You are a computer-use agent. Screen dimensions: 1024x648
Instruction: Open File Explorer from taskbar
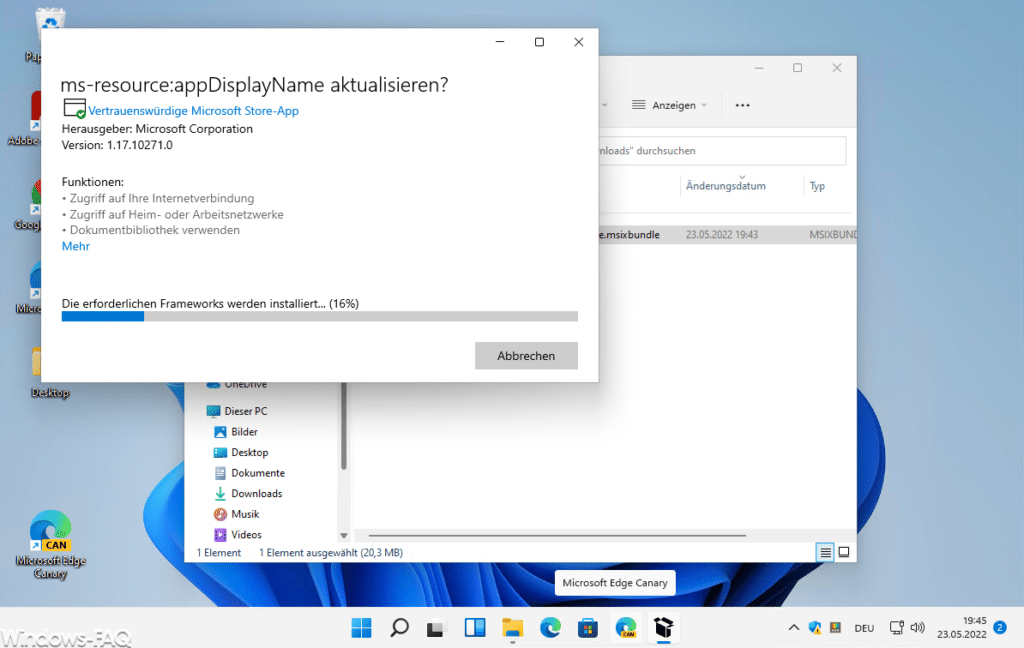[513, 628]
